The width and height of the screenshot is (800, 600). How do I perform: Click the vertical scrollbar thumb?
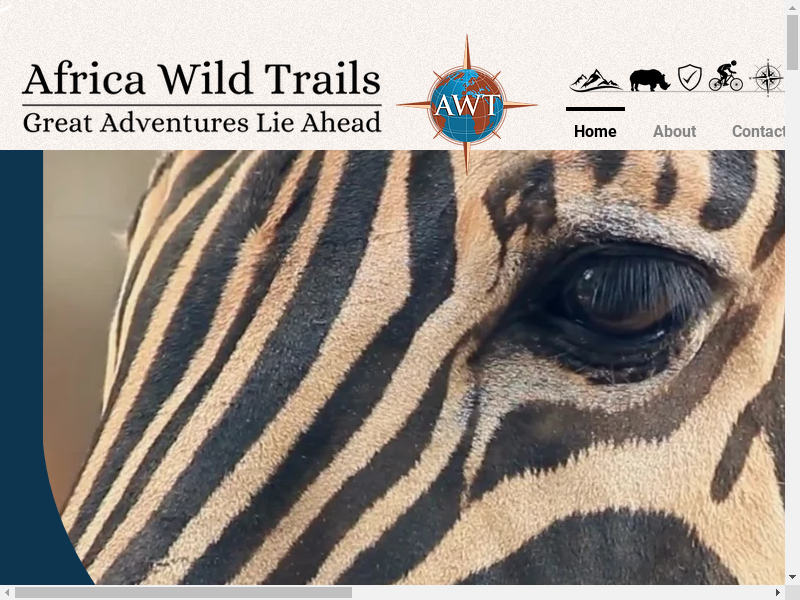pyautogui.click(x=792, y=42)
